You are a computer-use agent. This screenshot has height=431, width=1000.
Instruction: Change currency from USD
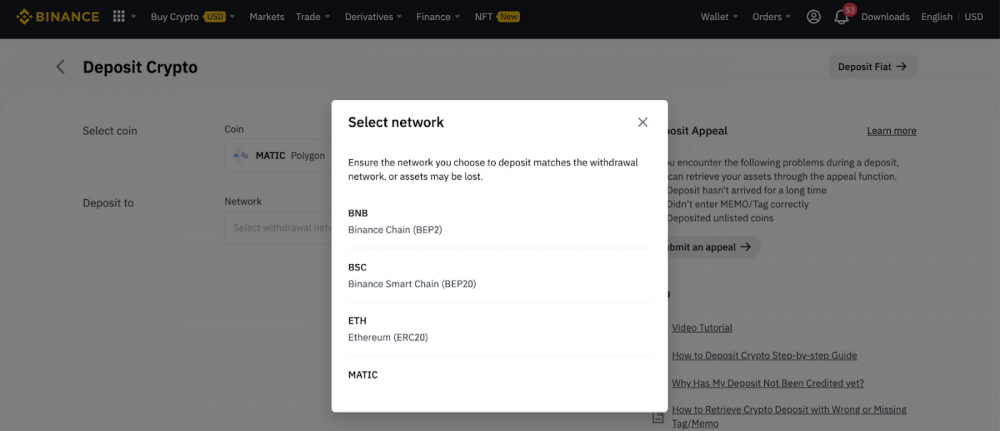coord(973,17)
